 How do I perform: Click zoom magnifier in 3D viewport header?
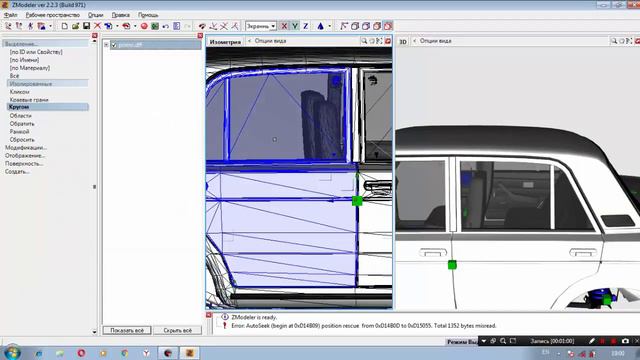click(613, 41)
